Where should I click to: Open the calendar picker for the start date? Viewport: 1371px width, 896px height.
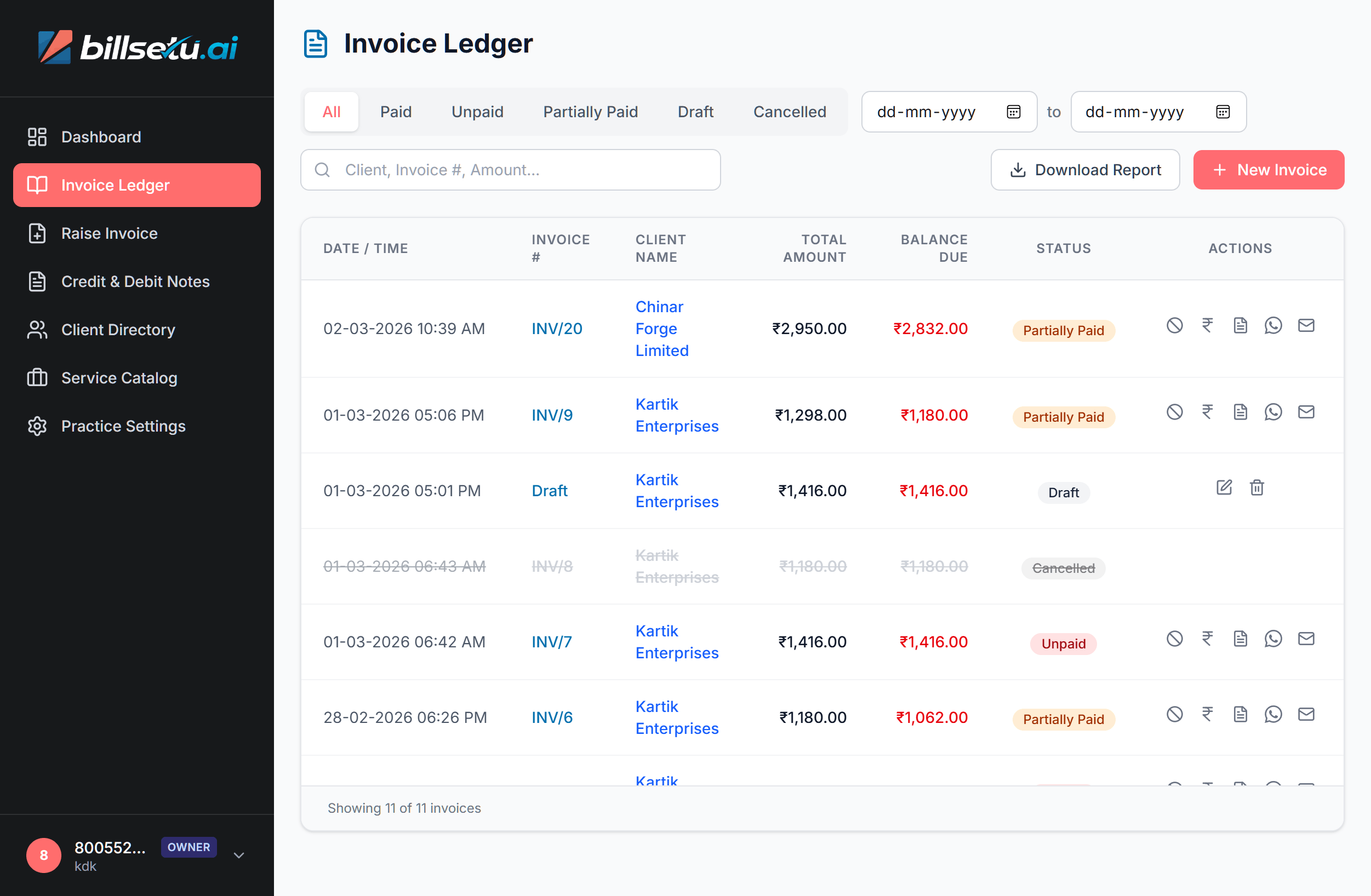tap(1014, 111)
